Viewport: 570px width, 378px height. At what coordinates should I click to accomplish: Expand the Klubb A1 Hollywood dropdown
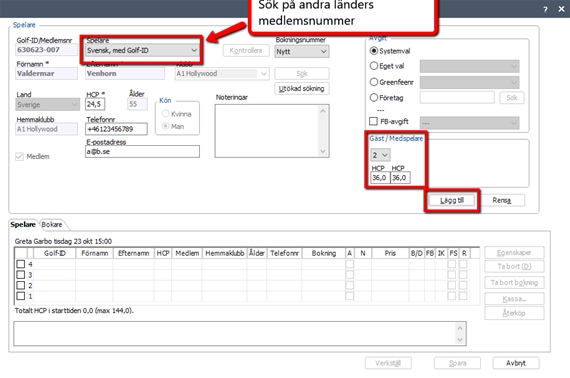coord(222,74)
